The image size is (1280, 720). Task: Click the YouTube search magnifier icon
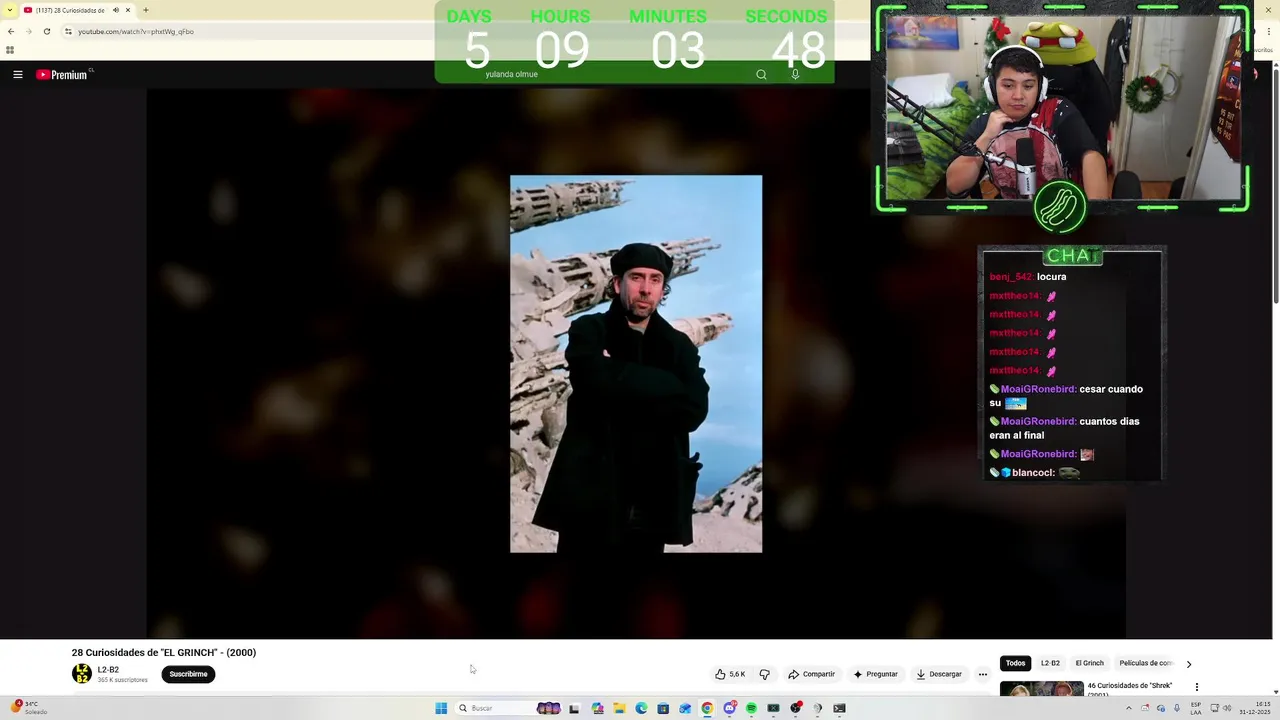[761, 74]
